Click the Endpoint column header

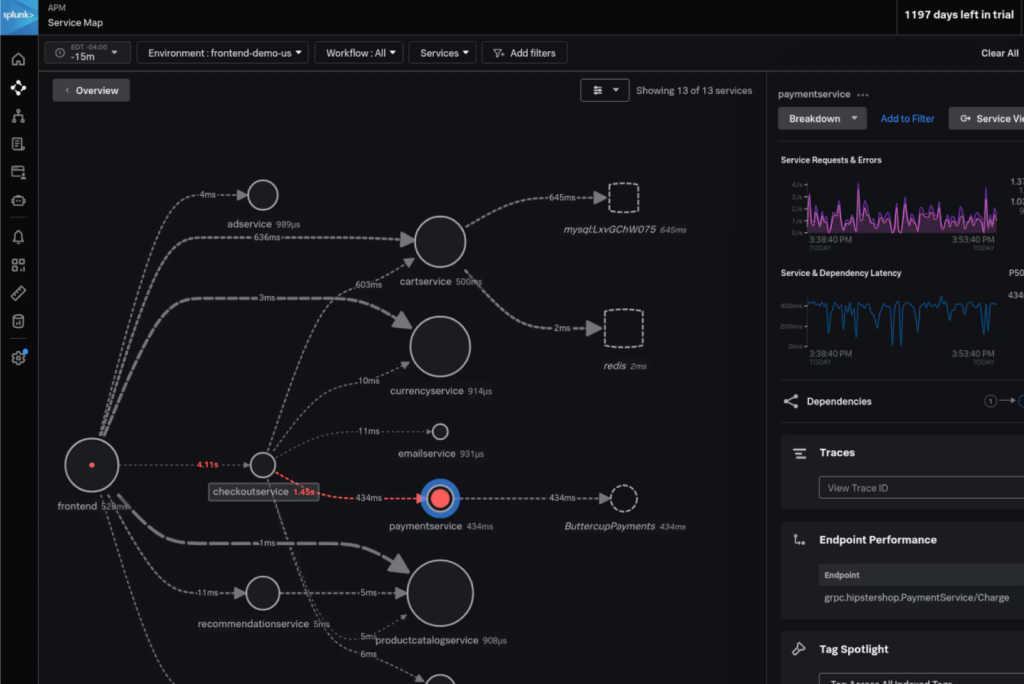click(x=842, y=575)
